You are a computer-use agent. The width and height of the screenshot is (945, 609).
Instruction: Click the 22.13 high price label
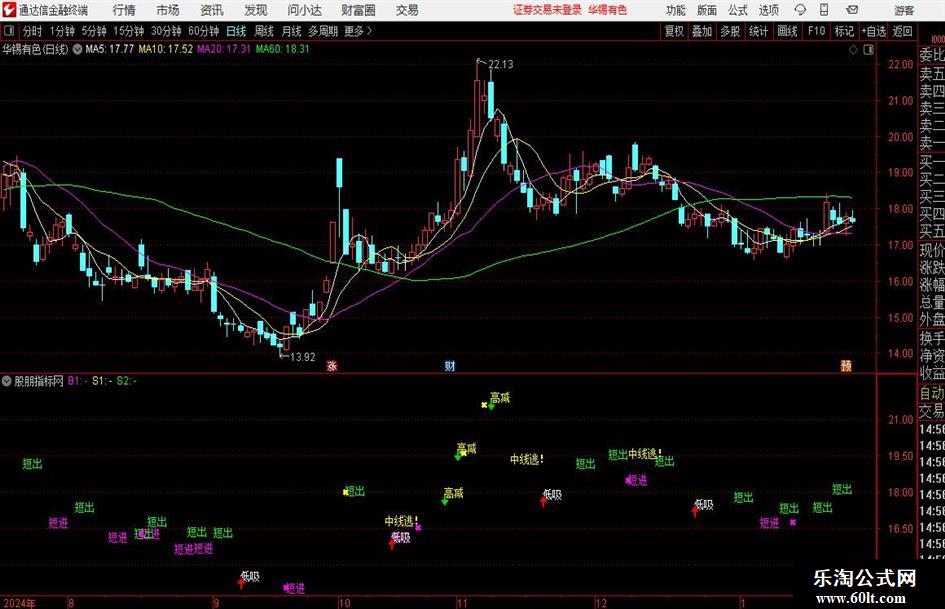pyautogui.click(x=501, y=65)
